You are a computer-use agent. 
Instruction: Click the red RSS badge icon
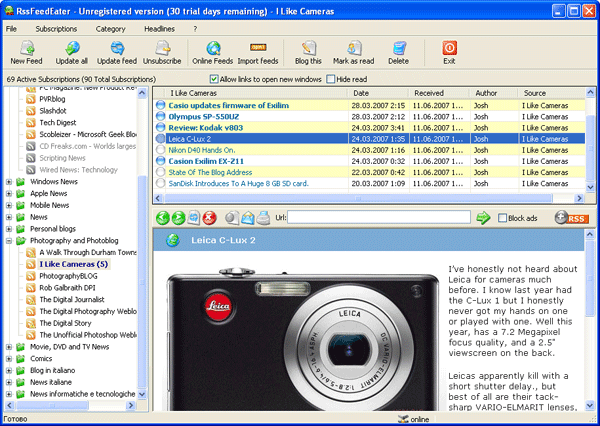pos(577,218)
